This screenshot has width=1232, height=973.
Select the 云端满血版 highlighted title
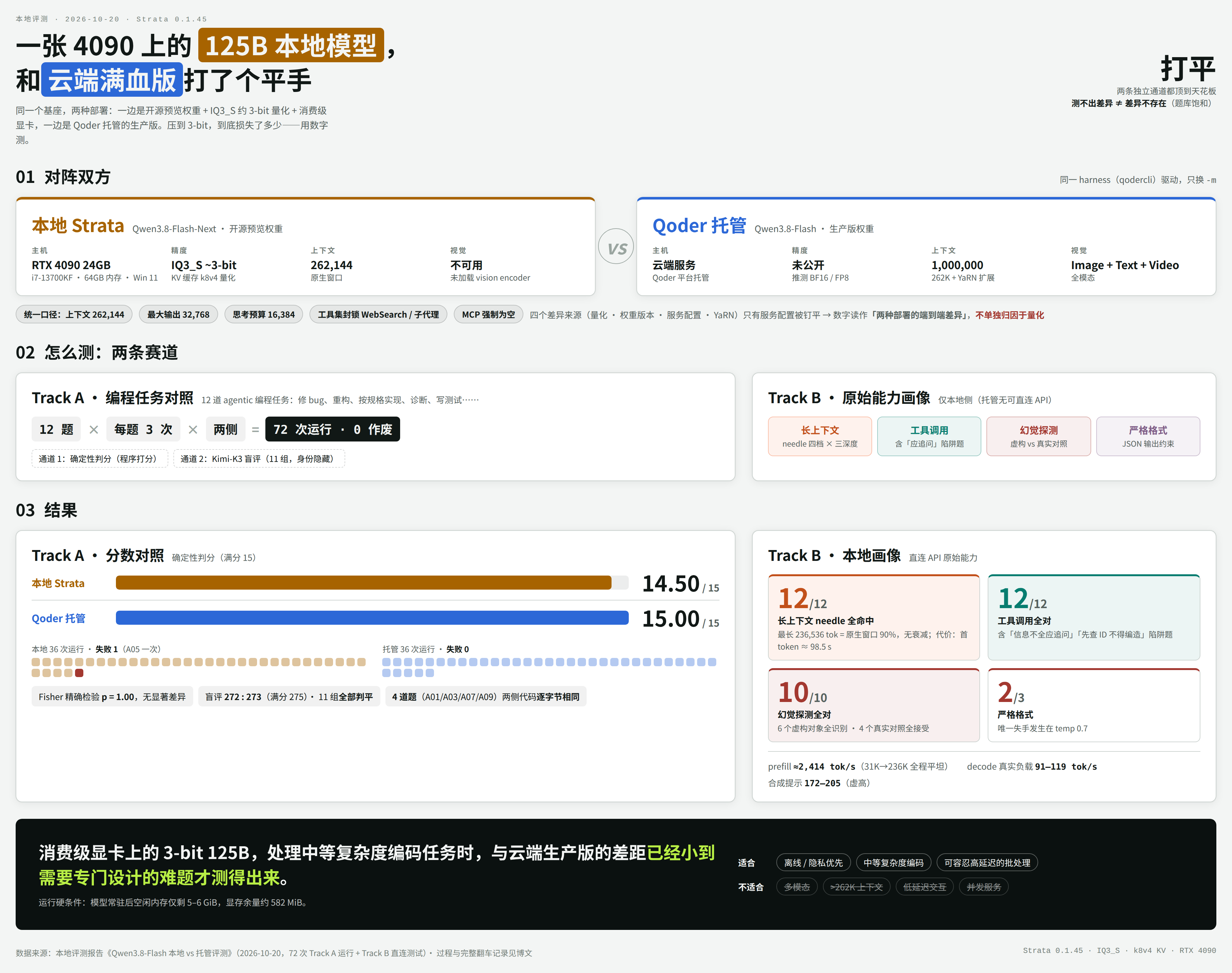click(112, 79)
